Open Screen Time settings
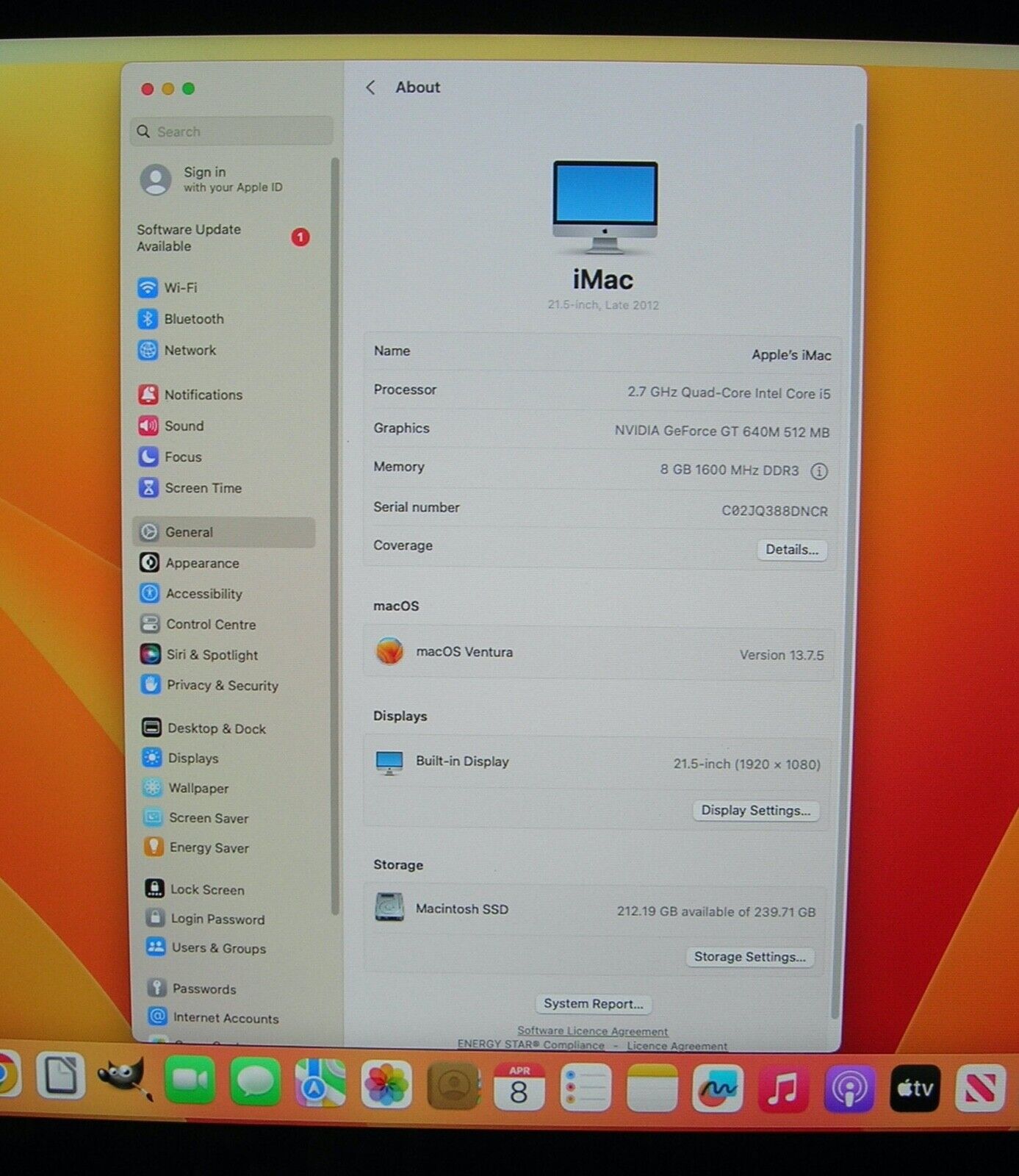Viewport: 1019px width, 1176px height. (x=190, y=488)
